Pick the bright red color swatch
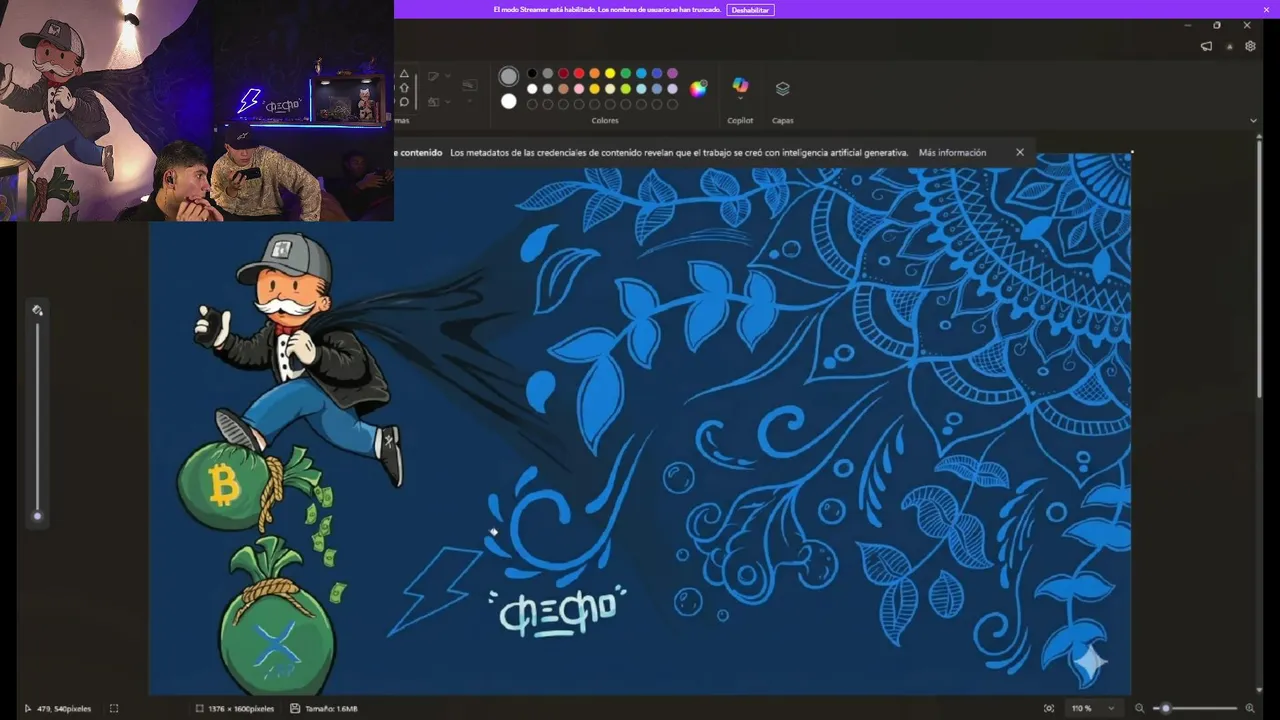1280x720 pixels. 579,73
